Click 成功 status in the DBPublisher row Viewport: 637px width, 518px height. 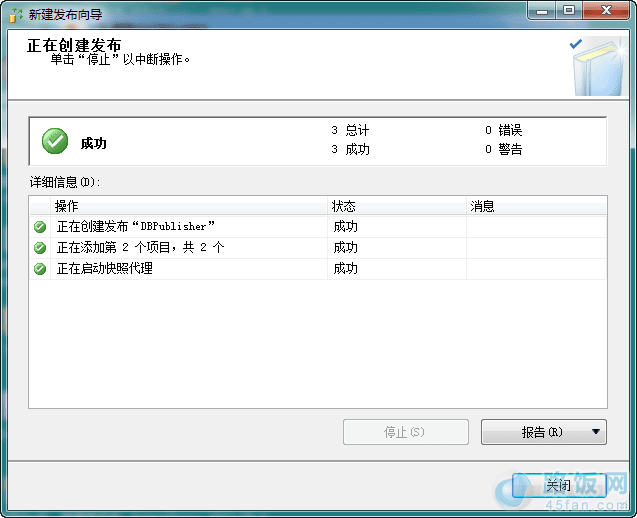point(345,227)
